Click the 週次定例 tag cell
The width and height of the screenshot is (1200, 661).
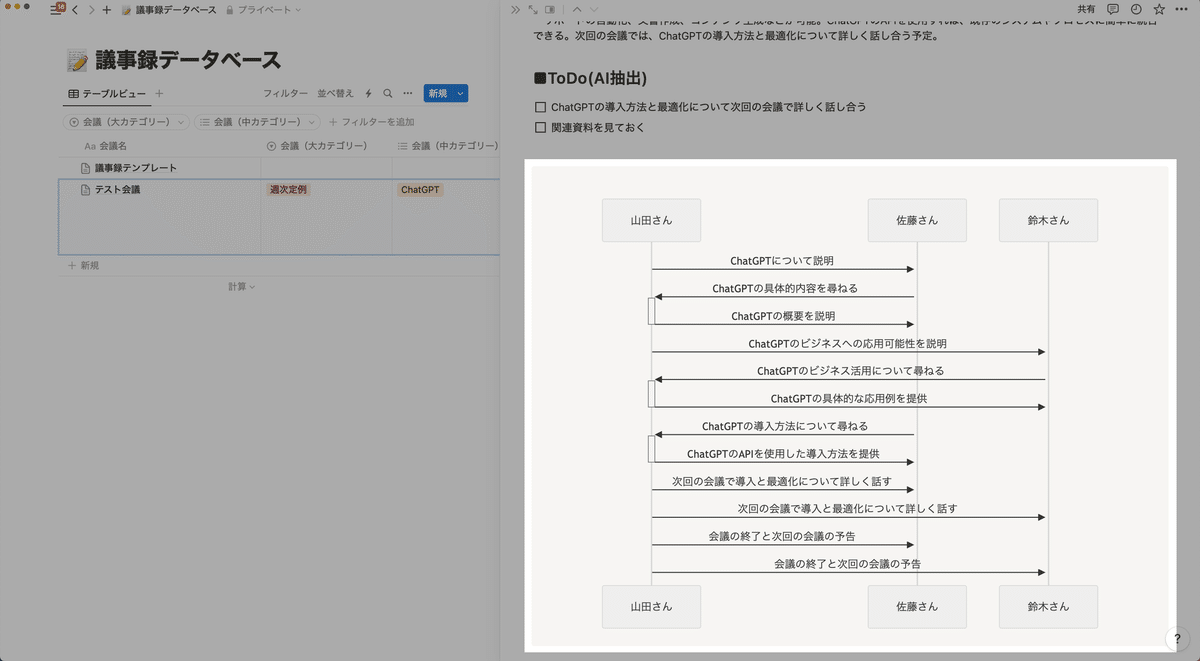pos(288,189)
